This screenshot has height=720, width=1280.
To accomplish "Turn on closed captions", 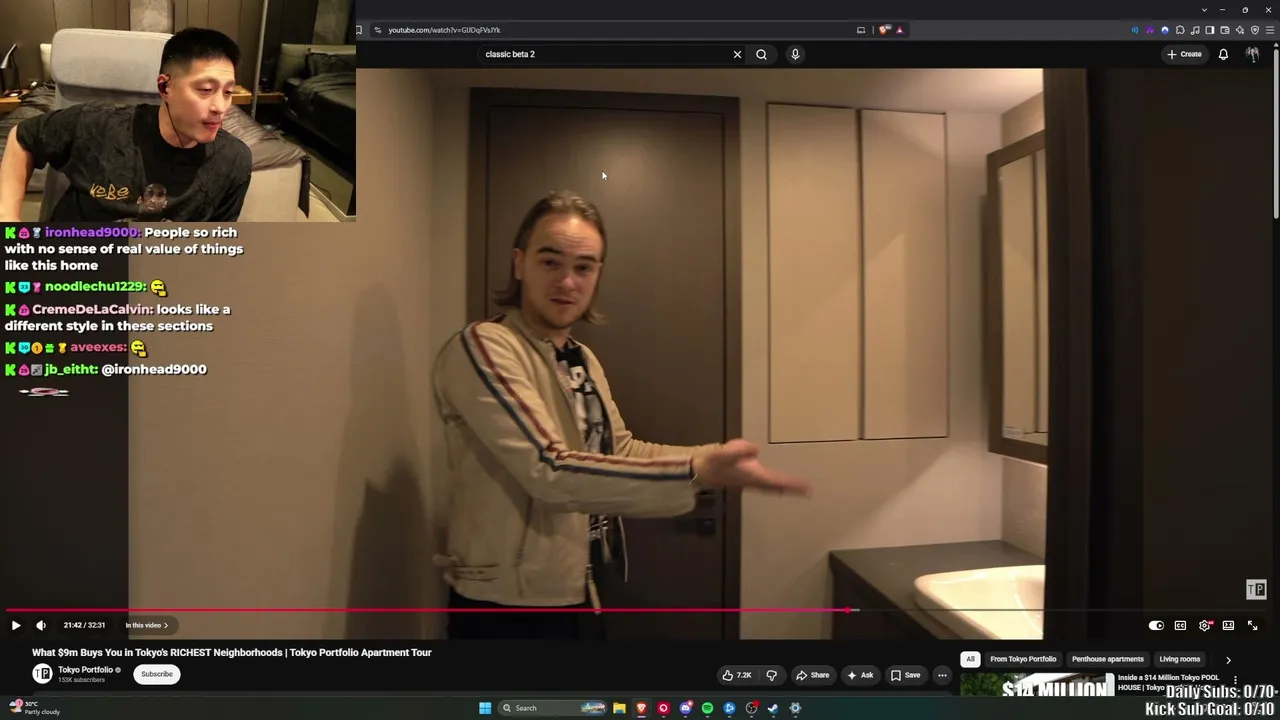I will [1180, 625].
